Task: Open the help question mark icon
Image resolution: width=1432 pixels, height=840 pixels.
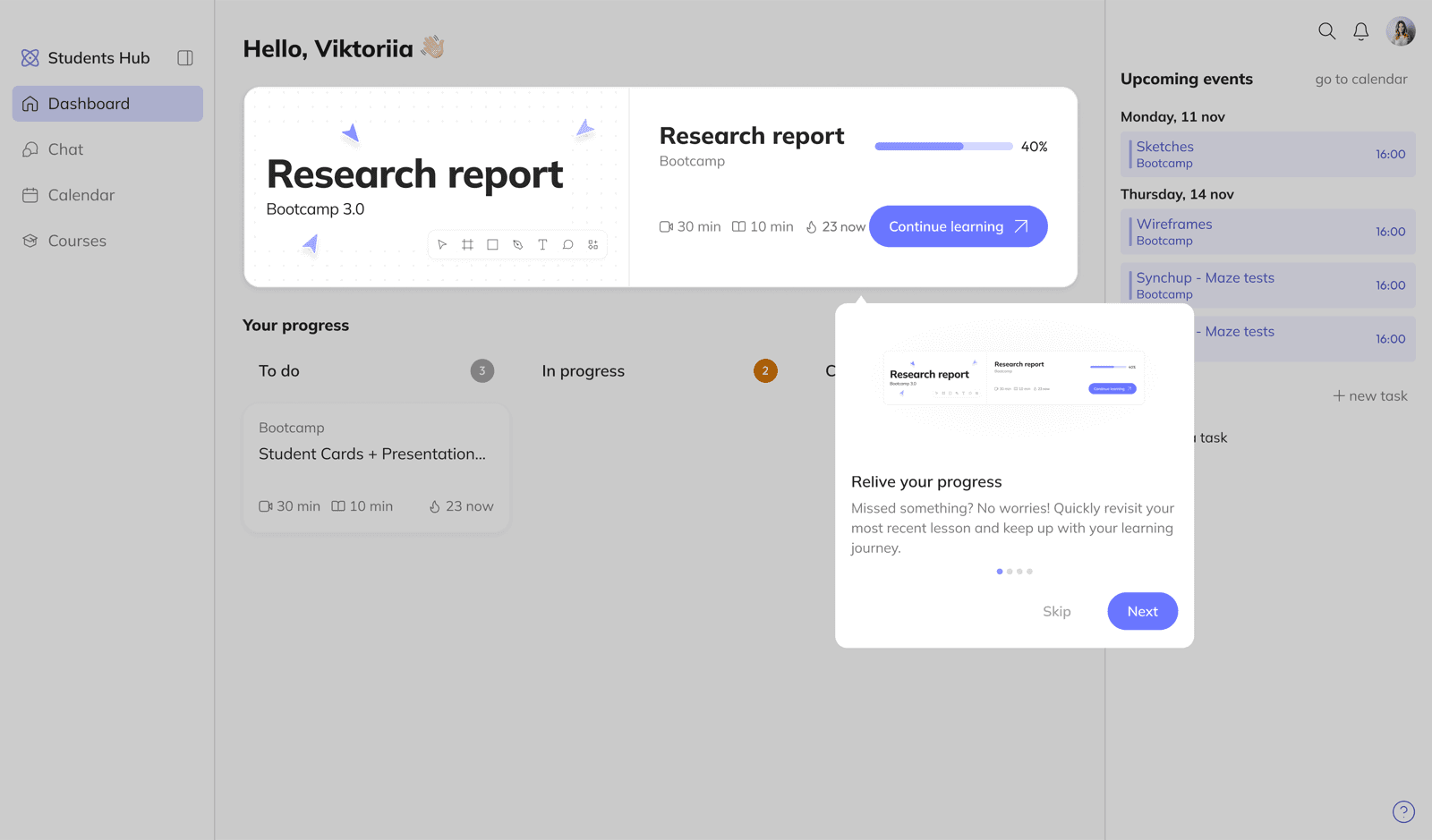Action: pos(1403,811)
